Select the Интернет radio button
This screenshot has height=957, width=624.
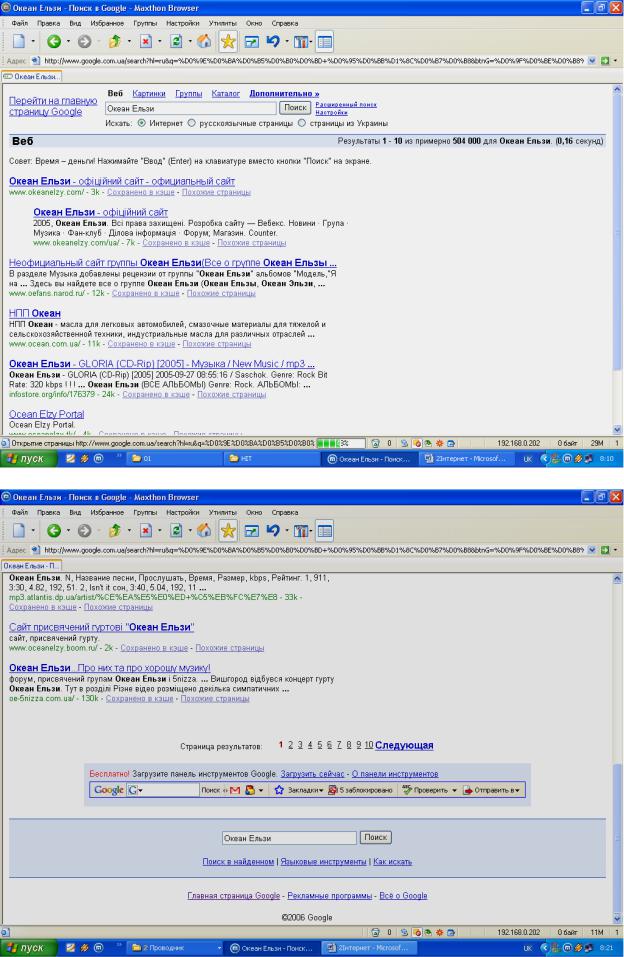(142, 123)
